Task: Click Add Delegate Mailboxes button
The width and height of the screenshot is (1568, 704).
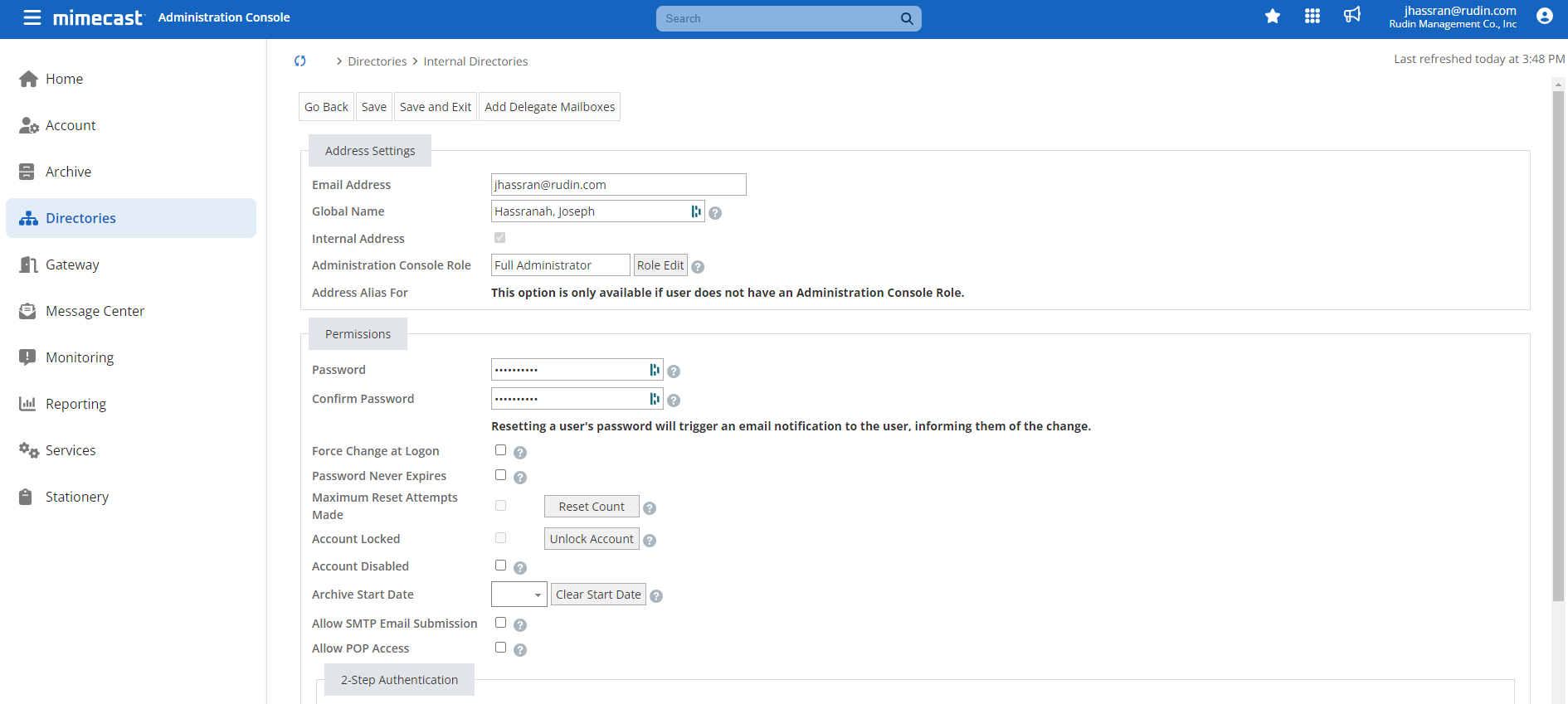Action: [x=550, y=107]
